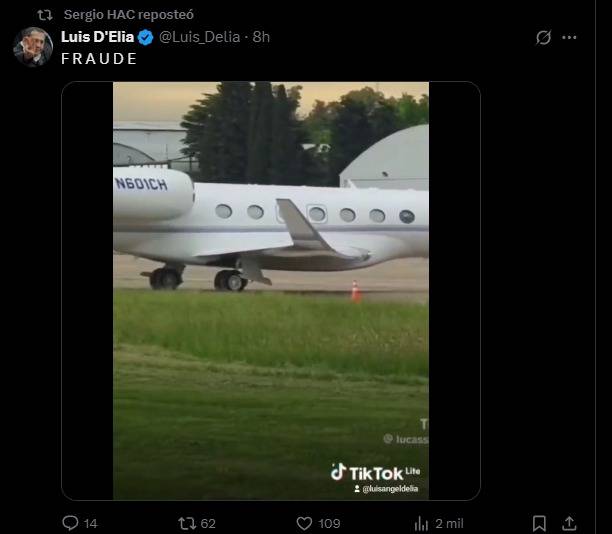Repost the tweet with 62 reposts

(x=186, y=523)
